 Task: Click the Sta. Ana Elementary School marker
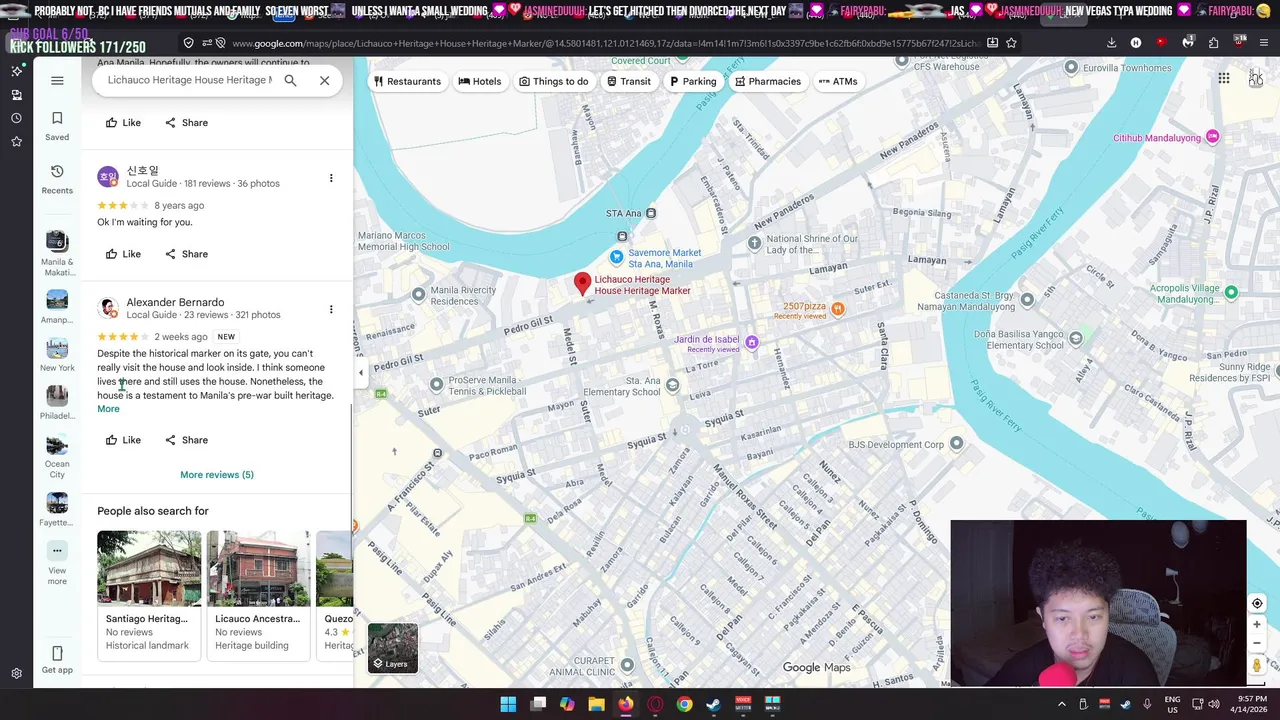[672, 385]
